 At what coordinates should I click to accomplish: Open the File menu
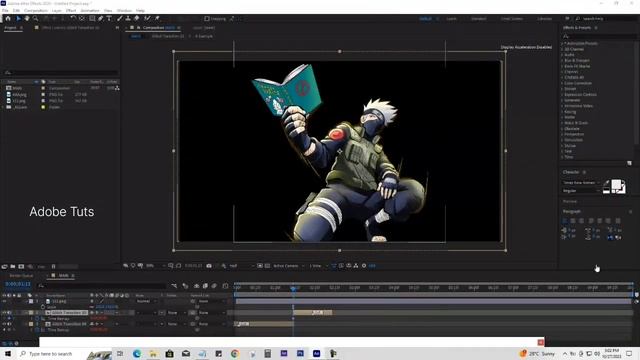(x=5, y=11)
